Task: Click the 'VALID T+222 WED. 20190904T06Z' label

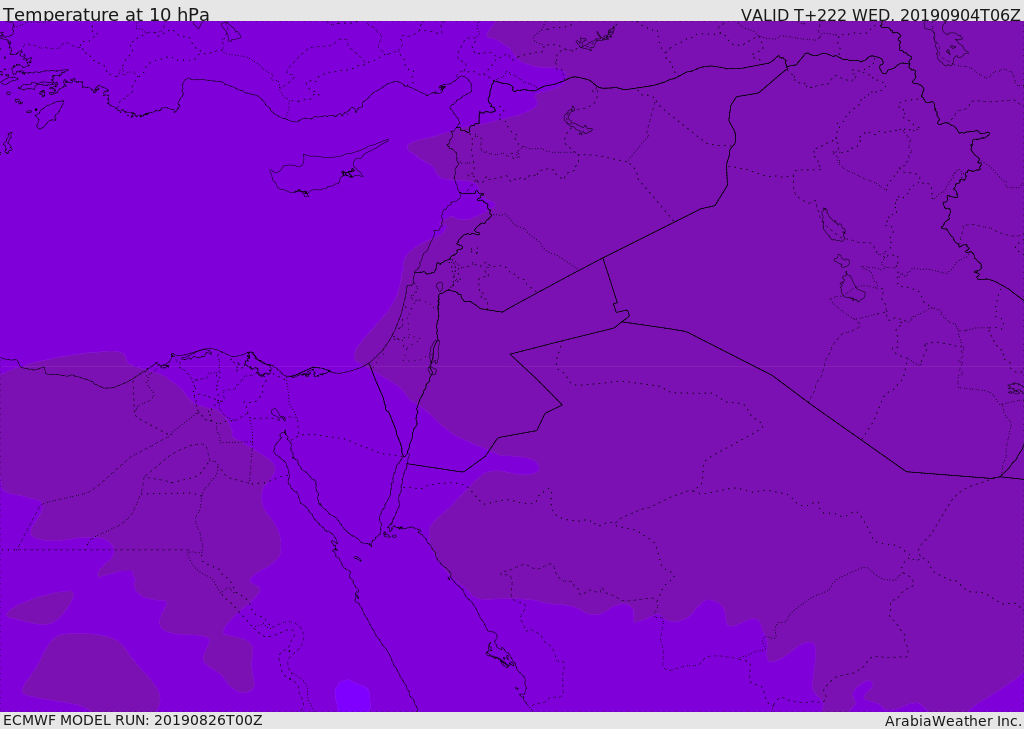Action: point(880,15)
